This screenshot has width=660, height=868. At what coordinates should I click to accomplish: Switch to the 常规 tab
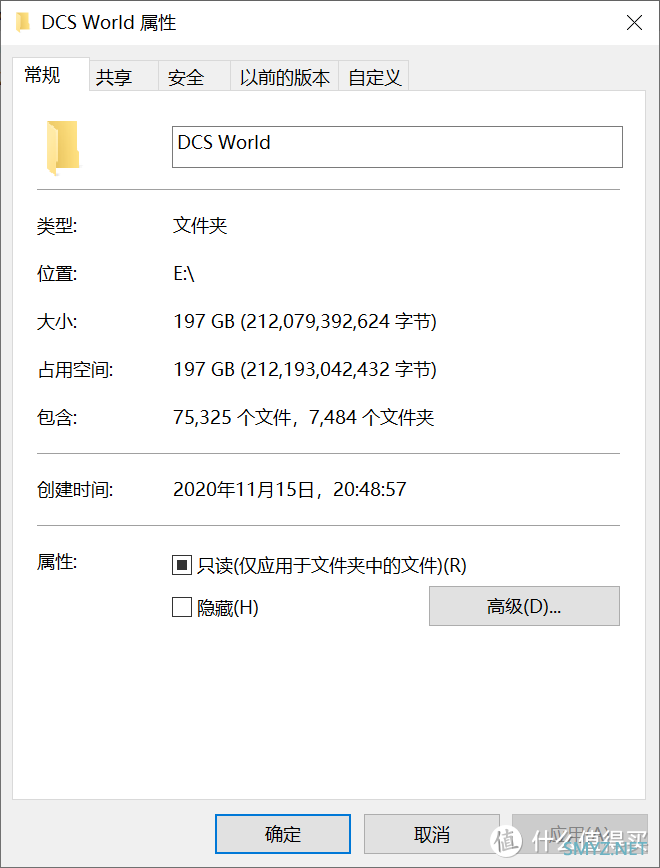(x=51, y=74)
